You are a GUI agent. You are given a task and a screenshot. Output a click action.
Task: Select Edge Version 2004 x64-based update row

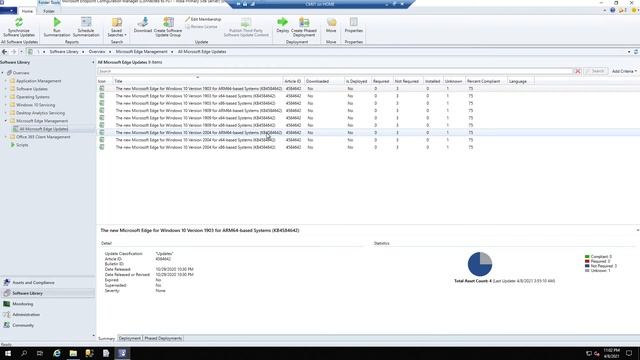coord(368,140)
